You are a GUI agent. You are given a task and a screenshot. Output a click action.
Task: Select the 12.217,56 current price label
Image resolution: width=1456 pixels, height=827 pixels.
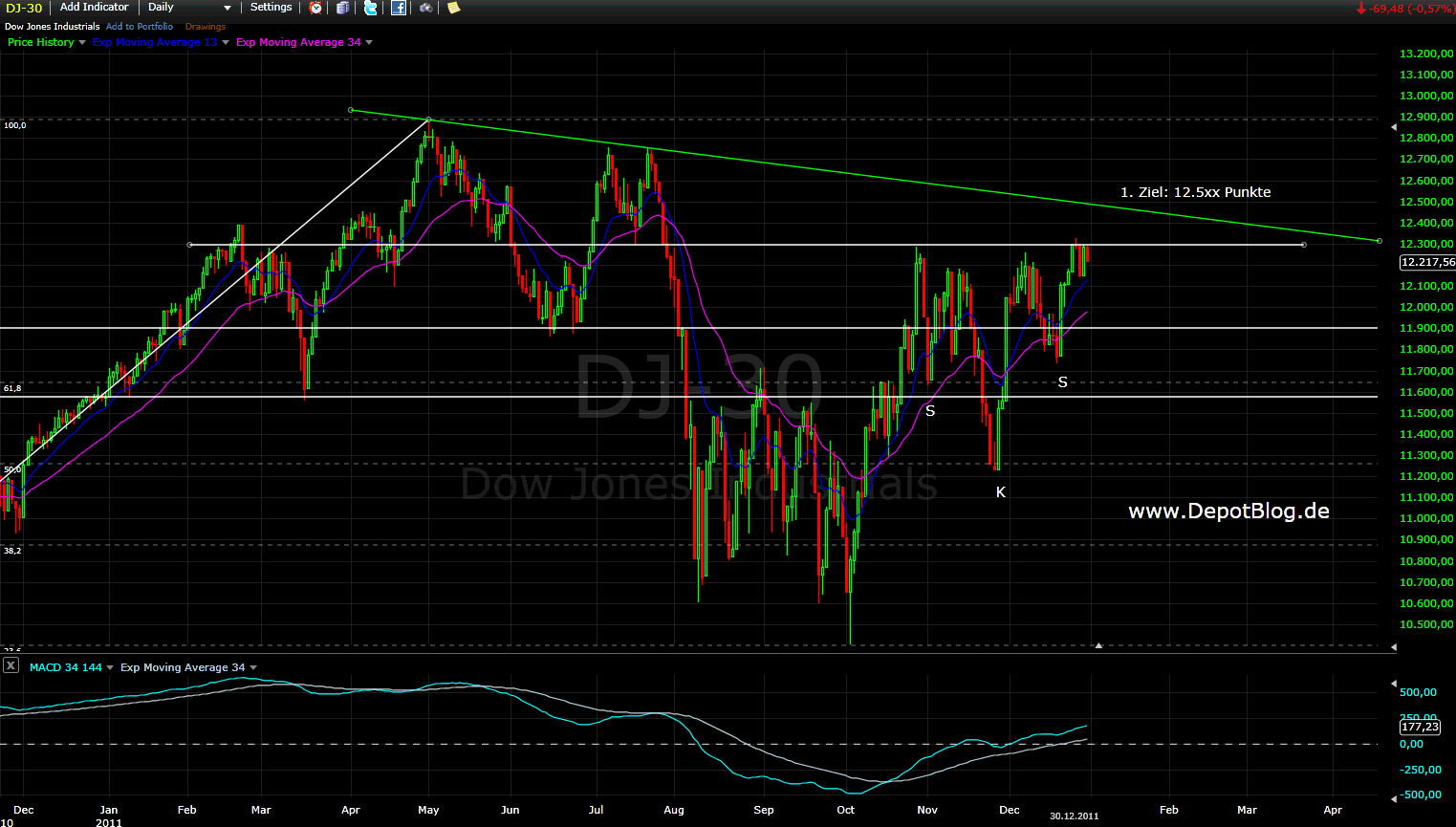pos(1426,262)
